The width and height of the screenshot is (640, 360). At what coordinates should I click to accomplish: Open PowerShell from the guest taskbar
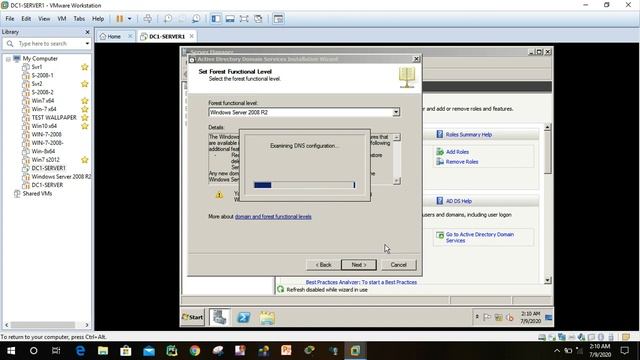244,317
